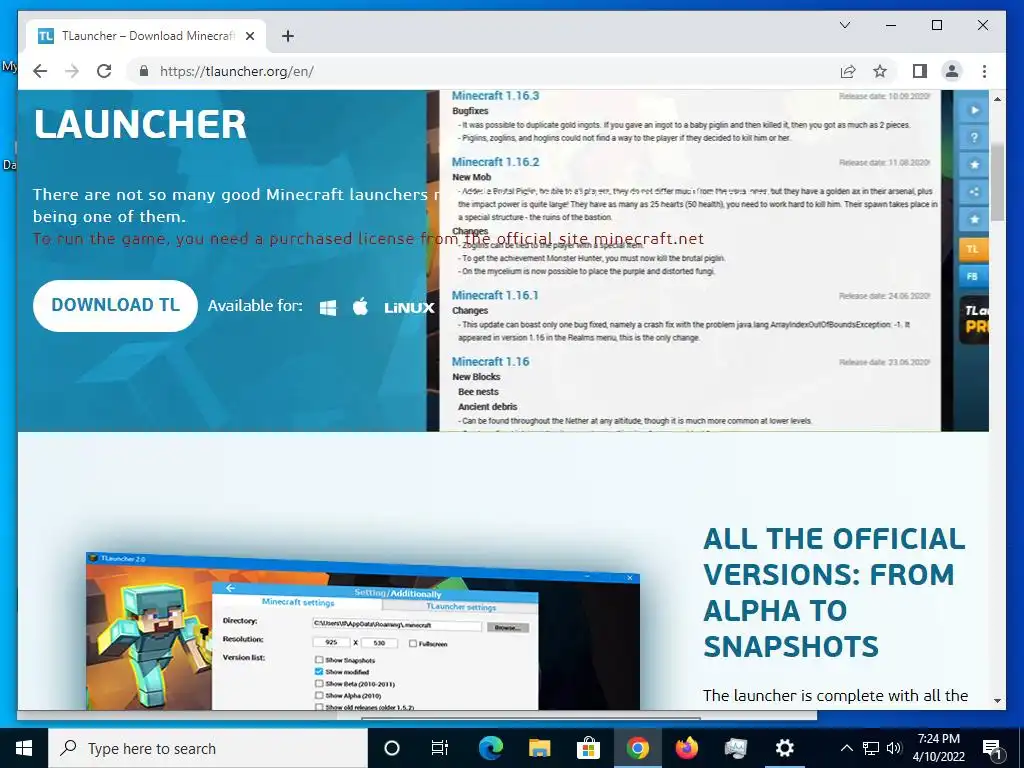Select the TLauncher – Download Minecraft tab

(146, 36)
